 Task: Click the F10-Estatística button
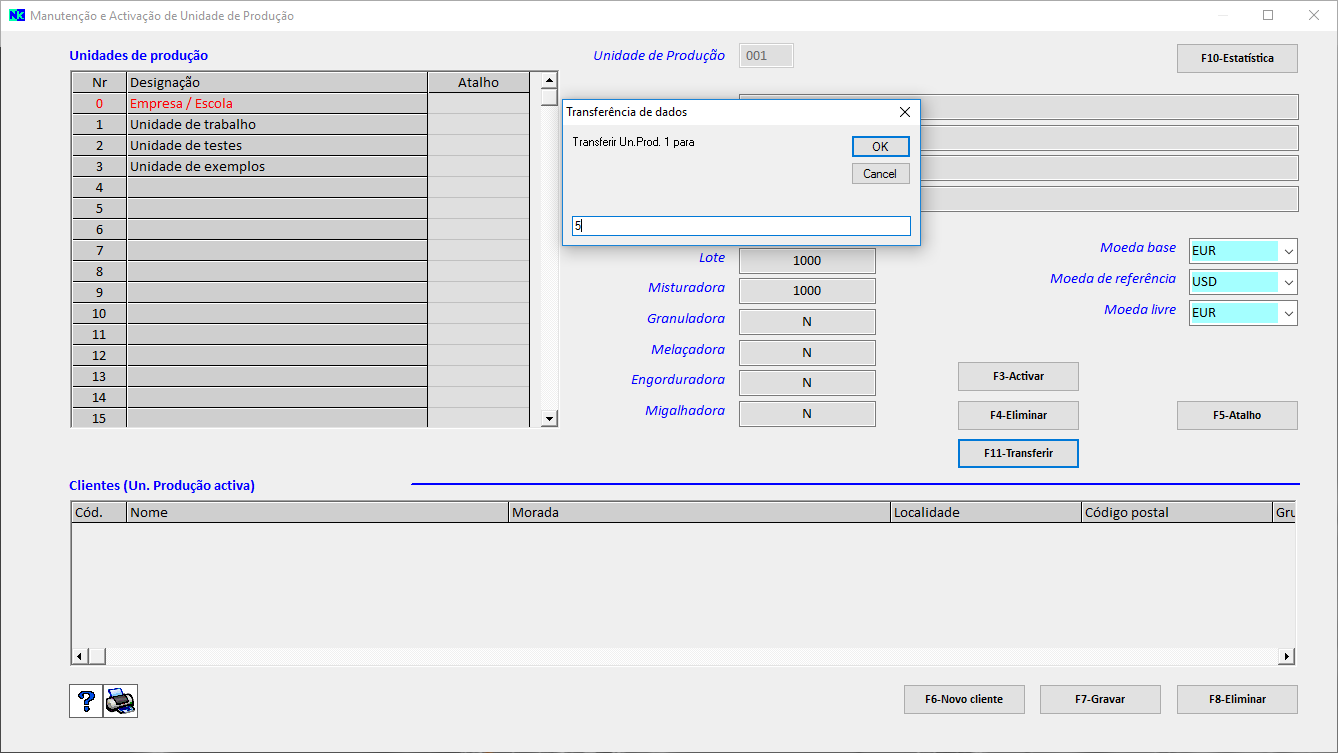(1237, 59)
